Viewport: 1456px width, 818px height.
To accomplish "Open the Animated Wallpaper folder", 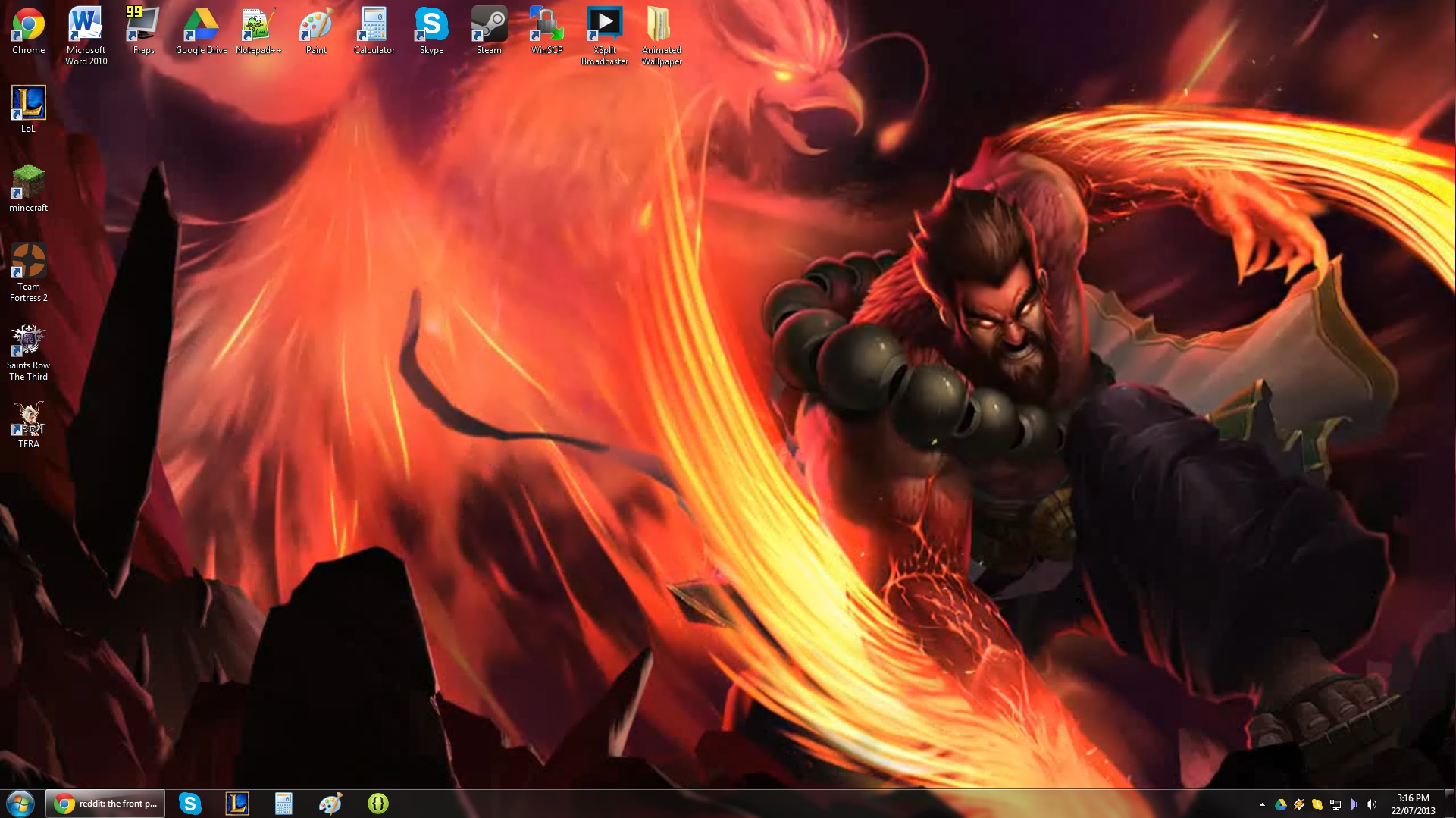I will pyautogui.click(x=660, y=23).
